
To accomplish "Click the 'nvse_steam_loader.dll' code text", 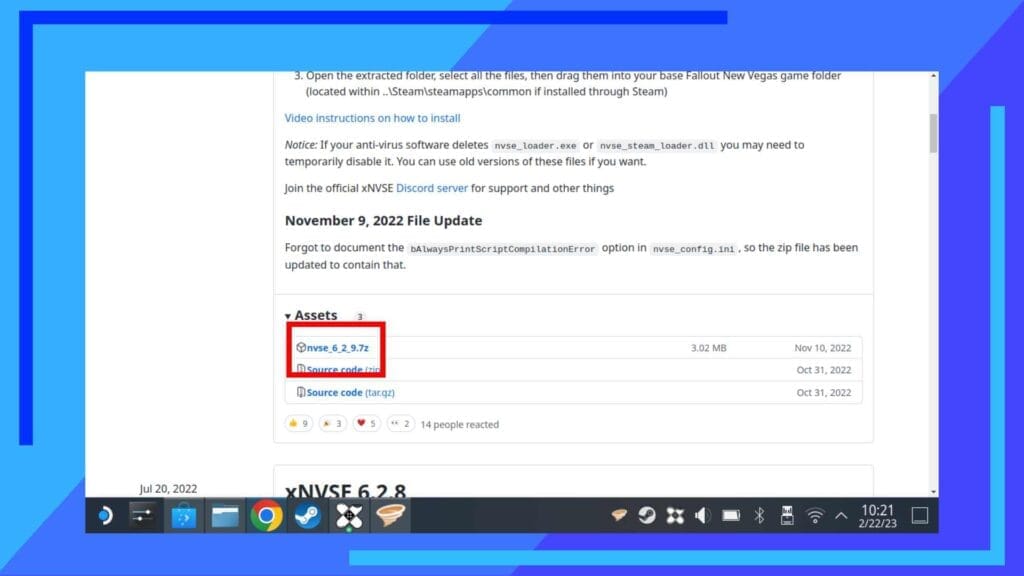I will [x=657, y=146].
